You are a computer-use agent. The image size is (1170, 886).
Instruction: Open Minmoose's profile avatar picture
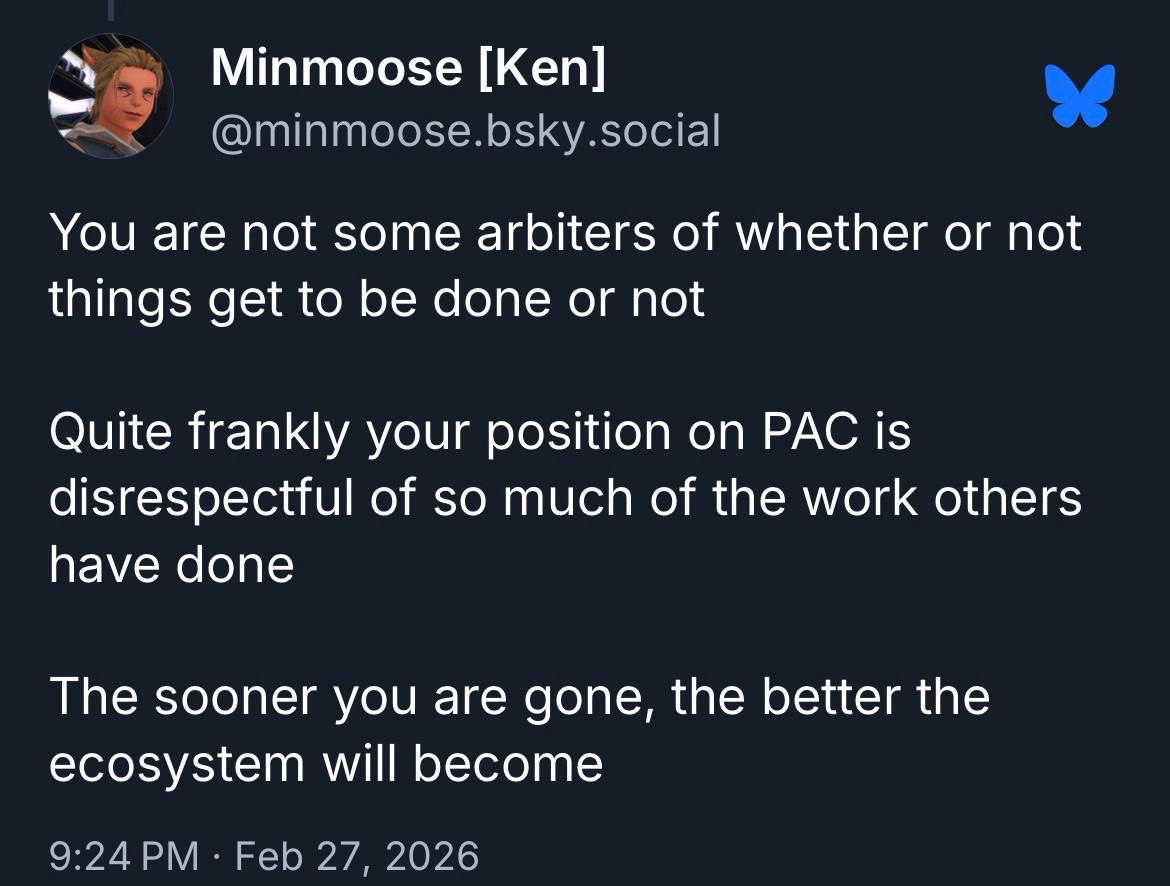(x=110, y=96)
